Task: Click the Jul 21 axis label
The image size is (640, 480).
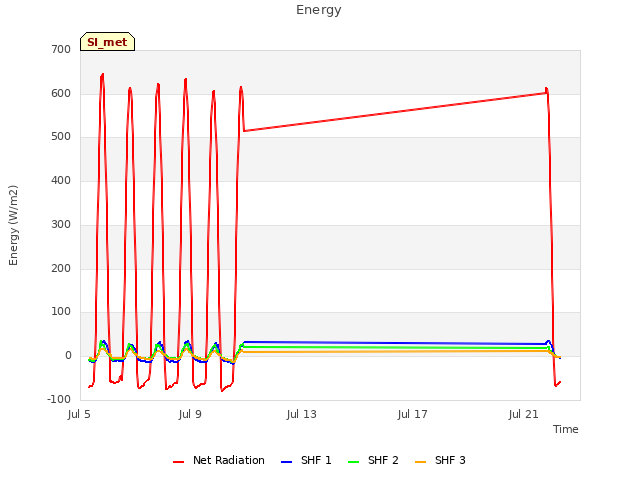Action: click(524, 414)
